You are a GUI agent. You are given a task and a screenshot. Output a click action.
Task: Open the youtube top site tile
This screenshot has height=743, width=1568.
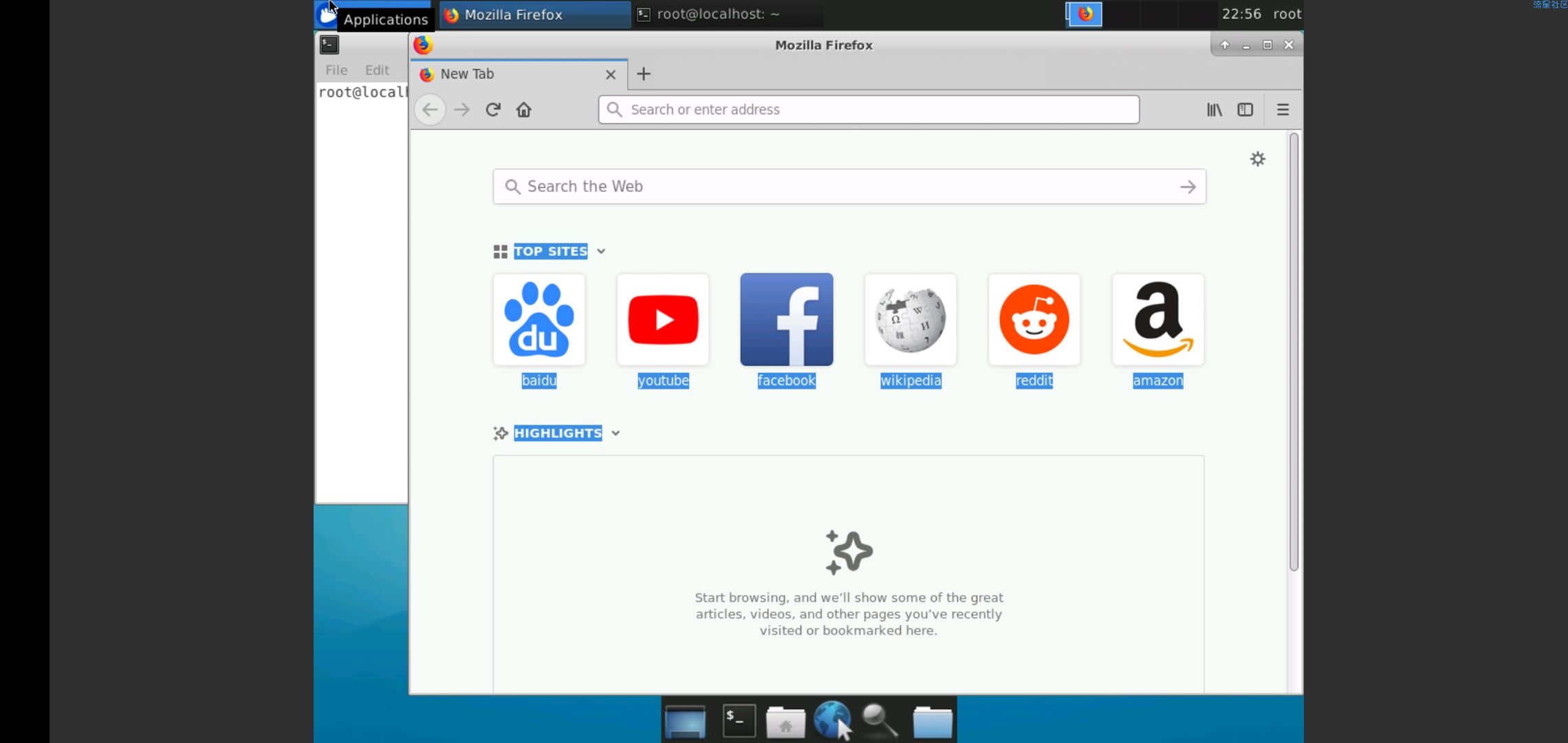663,319
